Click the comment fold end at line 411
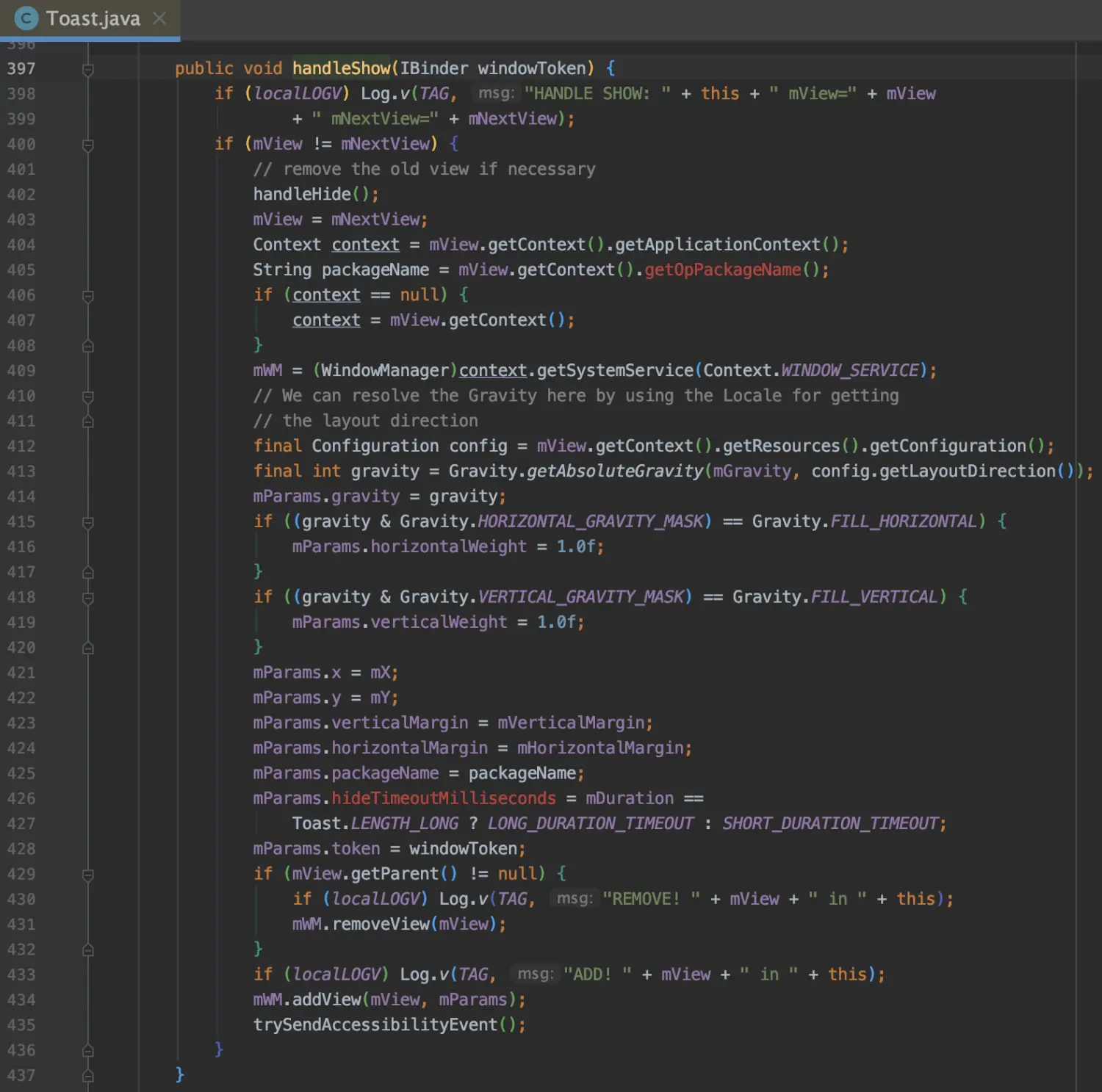This screenshot has height=1092, width=1102. click(88, 422)
